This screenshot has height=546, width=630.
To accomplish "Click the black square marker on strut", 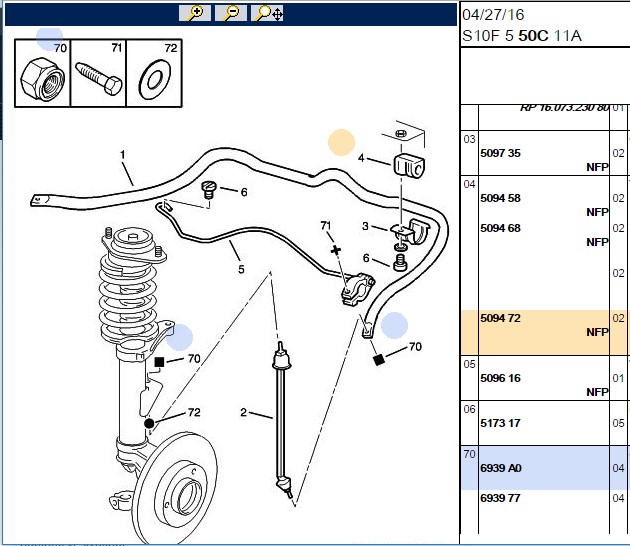I will click(x=160, y=362).
